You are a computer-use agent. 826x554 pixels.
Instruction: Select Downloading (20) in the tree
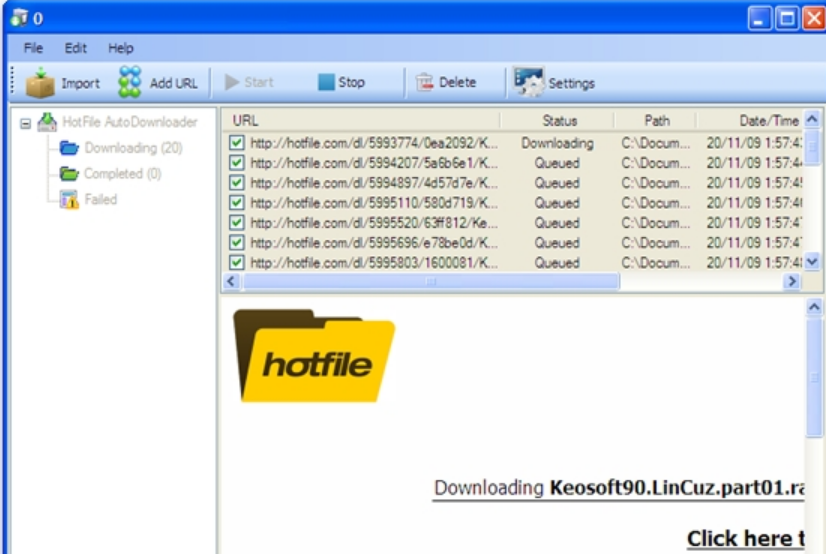pos(133,148)
